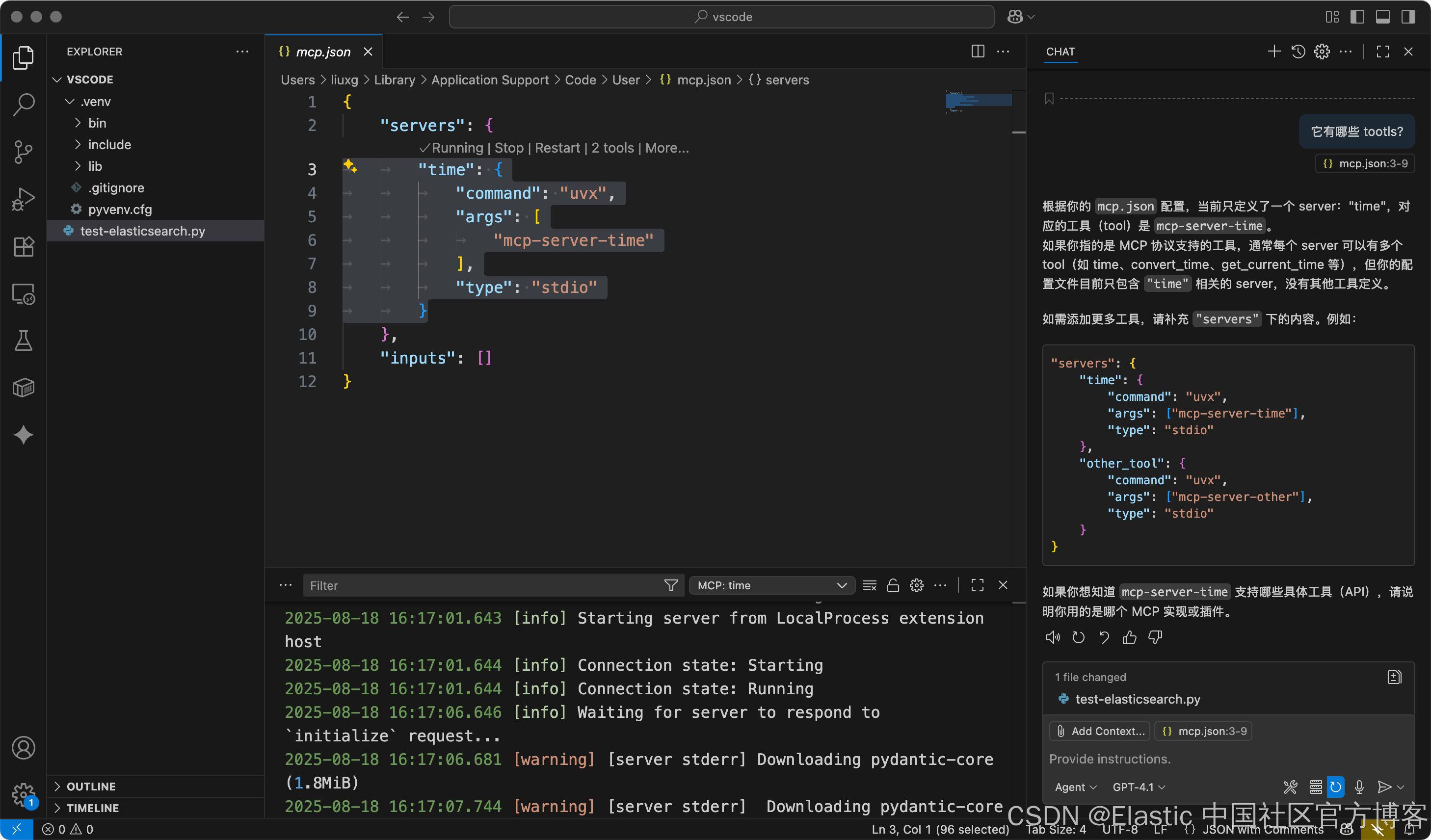This screenshot has width=1431, height=840.
Task: Configure chat tools with wrench icon
Action: pos(1290,787)
